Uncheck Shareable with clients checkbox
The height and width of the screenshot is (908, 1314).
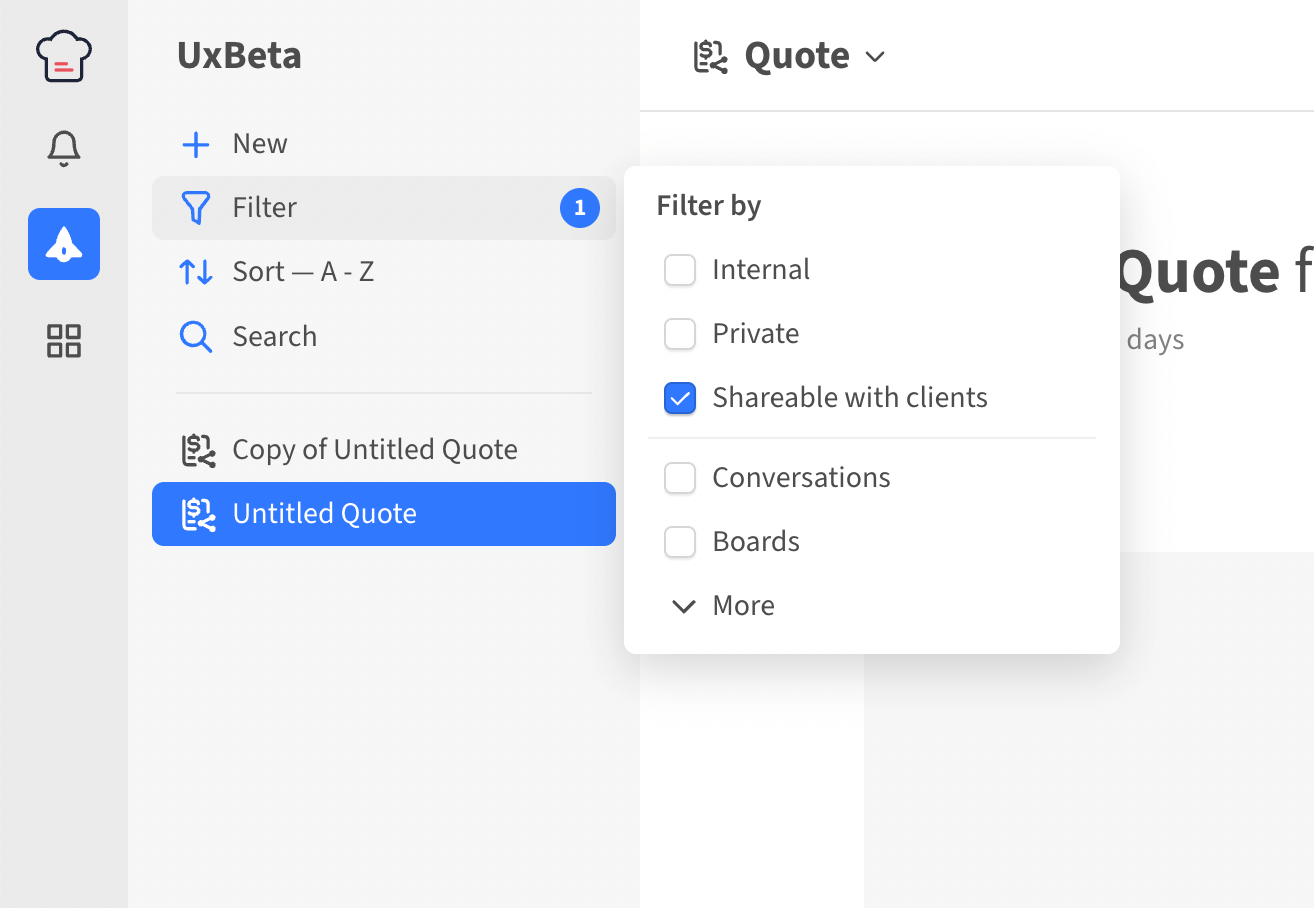pyautogui.click(x=680, y=398)
